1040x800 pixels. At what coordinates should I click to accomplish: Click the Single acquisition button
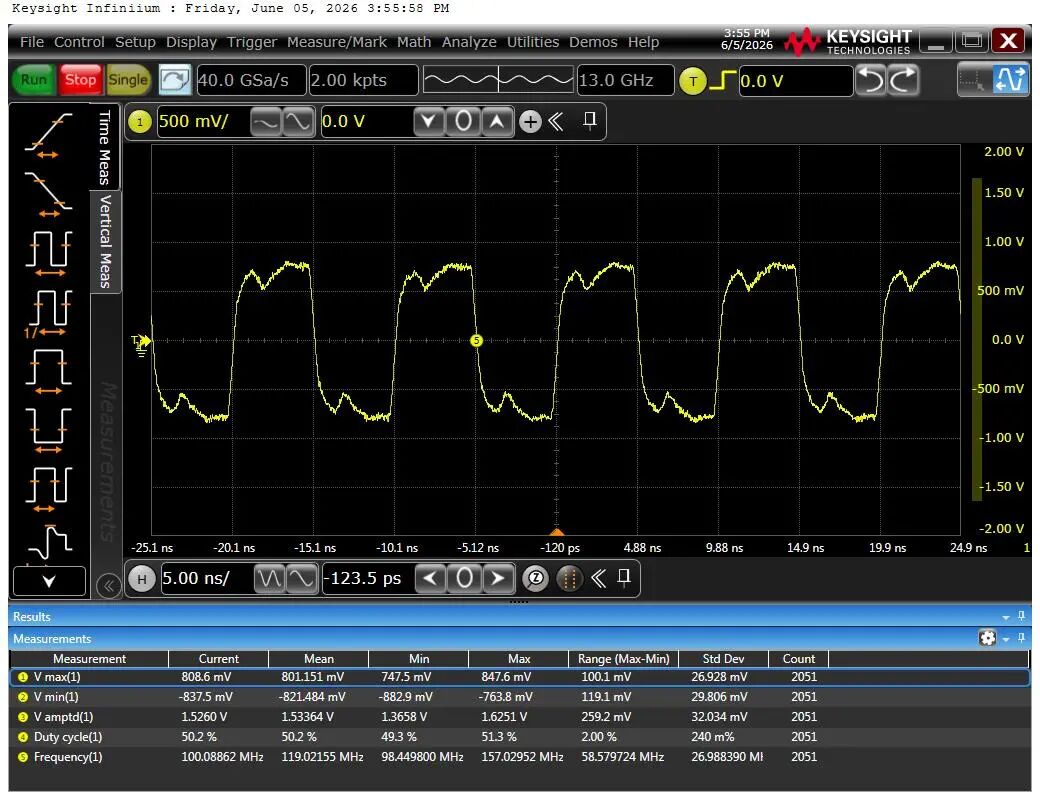click(x=128, y=80)
